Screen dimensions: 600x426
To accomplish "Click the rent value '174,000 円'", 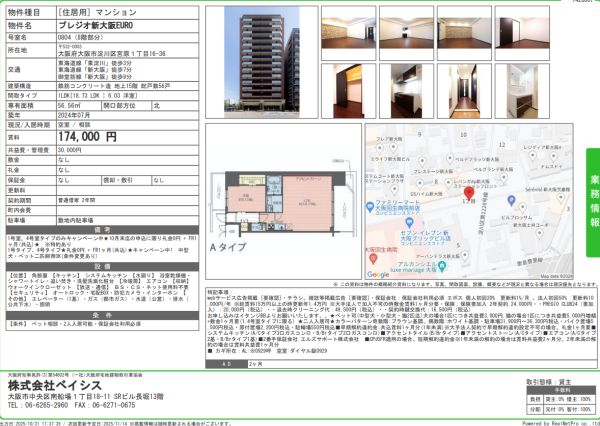I will (87, 137).
